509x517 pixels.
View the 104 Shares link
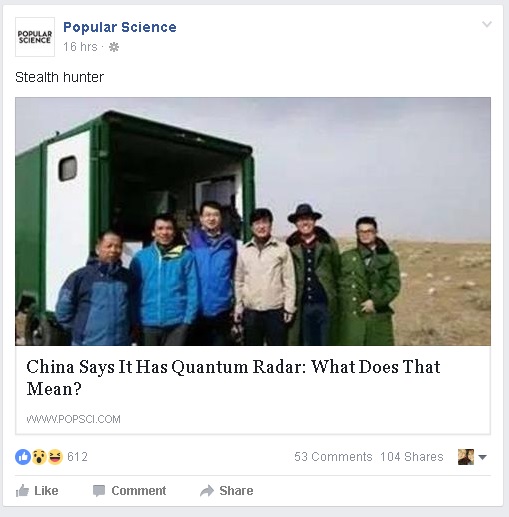[412, 457]
